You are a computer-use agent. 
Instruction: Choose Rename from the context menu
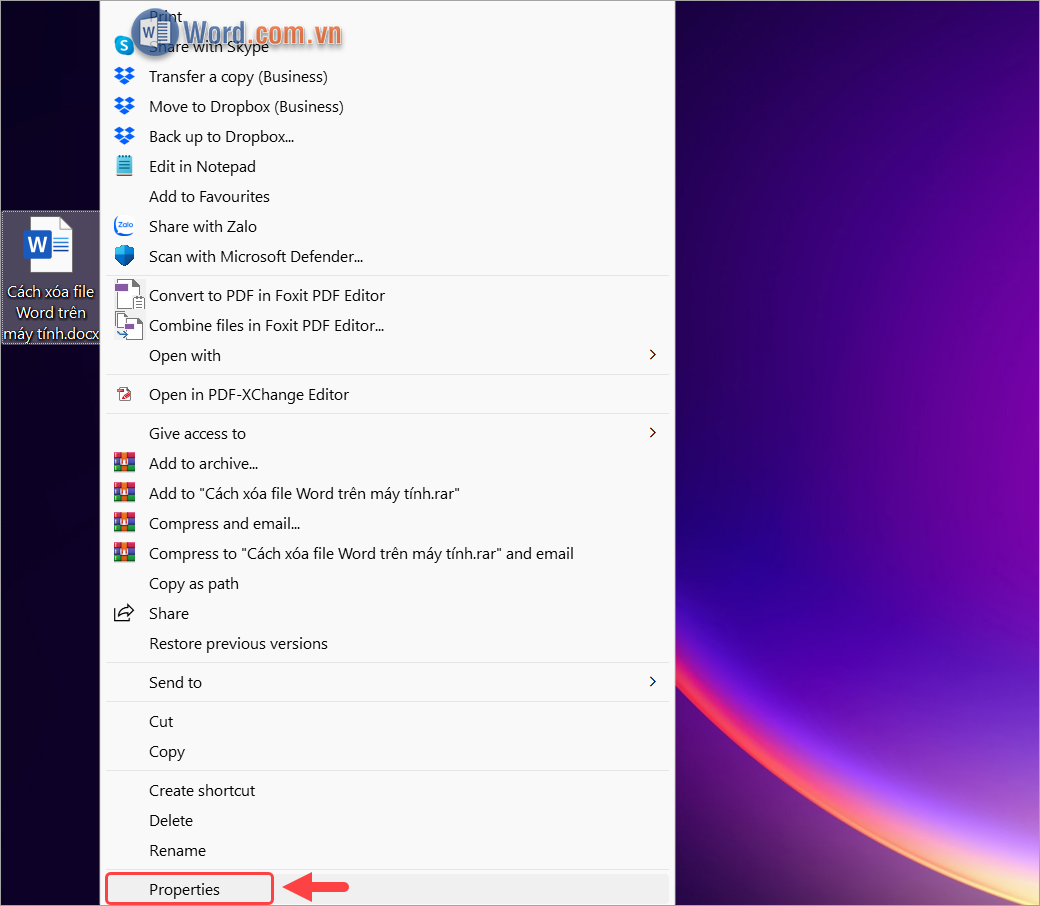click(x=387, y=850)
